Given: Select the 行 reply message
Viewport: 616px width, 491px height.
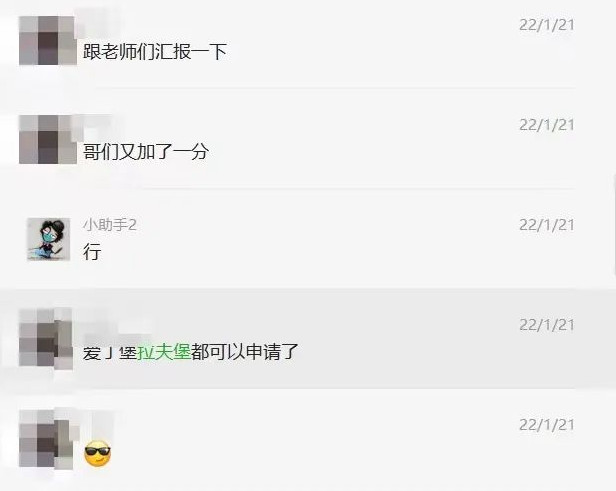Looking at the screenshot, I should click(x=92, y=251).
